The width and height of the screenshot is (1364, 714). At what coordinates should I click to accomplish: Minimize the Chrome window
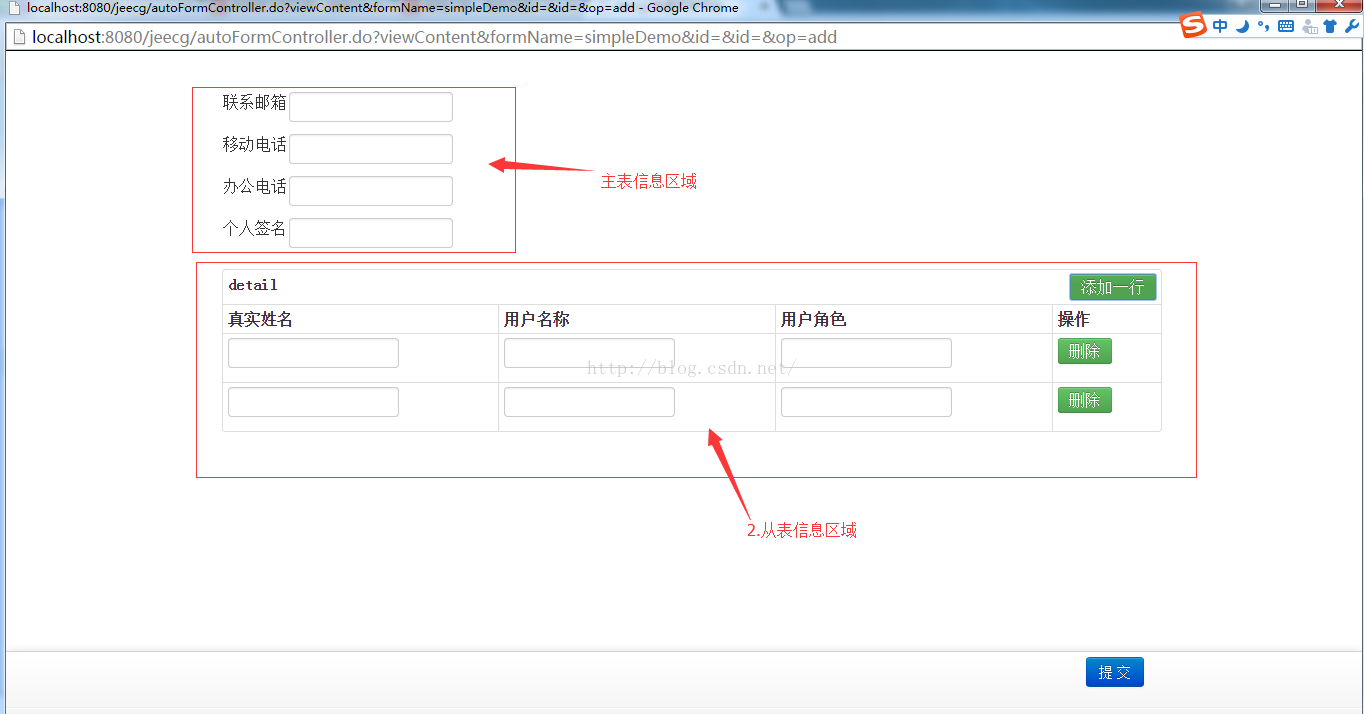click(x=1275, y=5)
